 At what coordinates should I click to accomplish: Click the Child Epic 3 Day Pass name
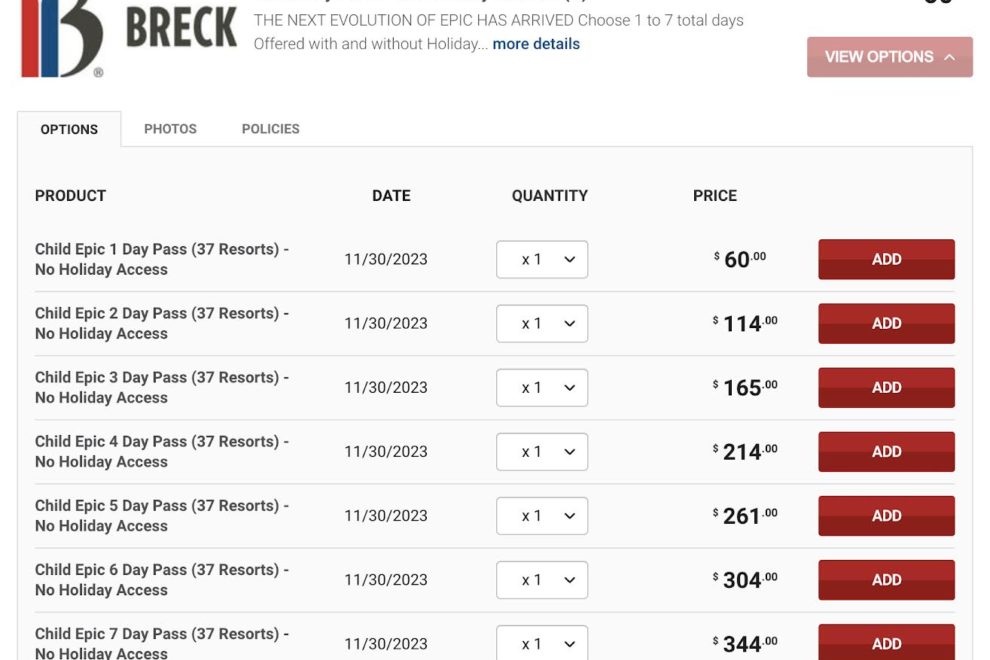click(x=161, y=387)
